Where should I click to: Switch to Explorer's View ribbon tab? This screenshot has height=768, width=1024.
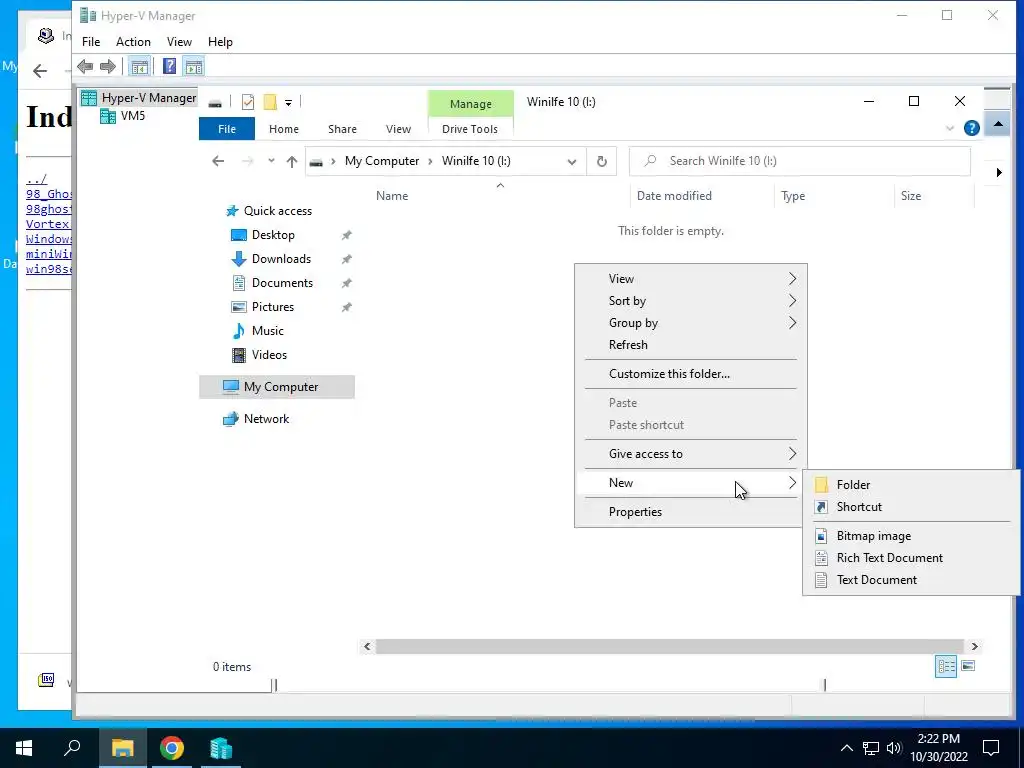398,129
